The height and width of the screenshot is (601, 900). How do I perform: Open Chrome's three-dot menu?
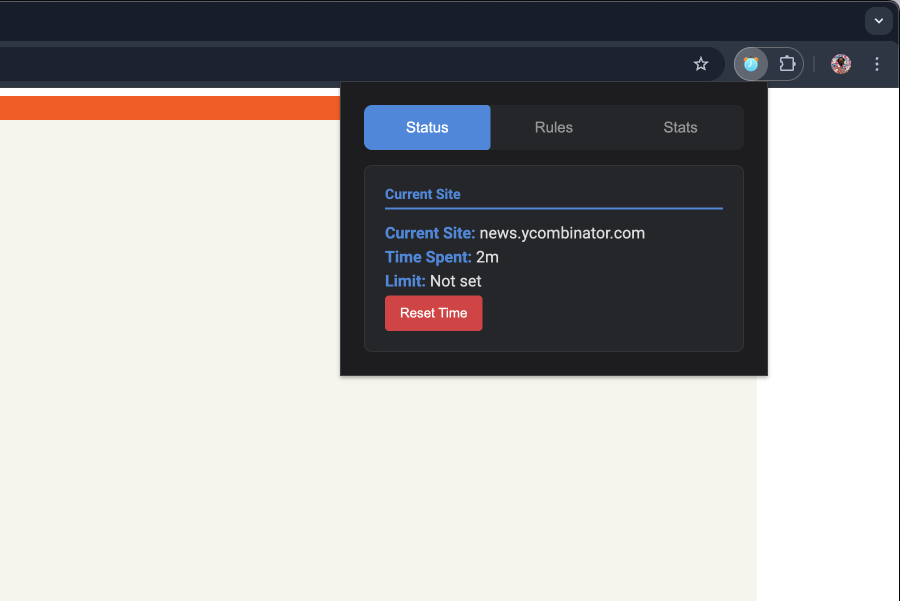[877, 64]
